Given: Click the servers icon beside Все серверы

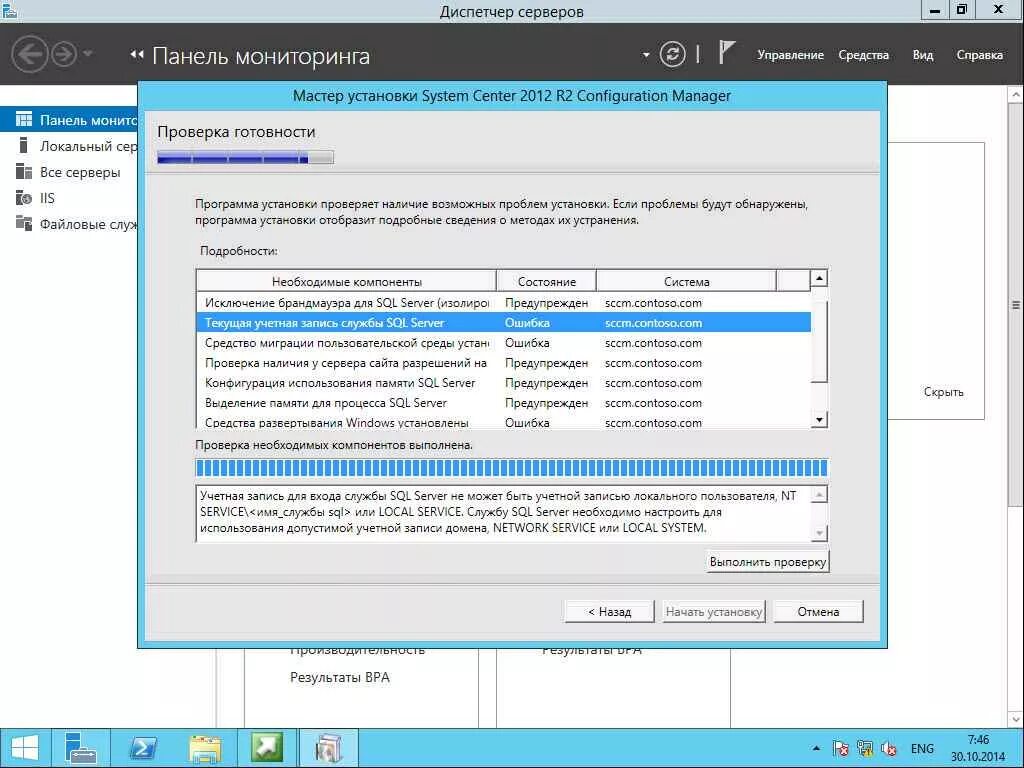Looking at the screenshot, I should tap(24, 171).
